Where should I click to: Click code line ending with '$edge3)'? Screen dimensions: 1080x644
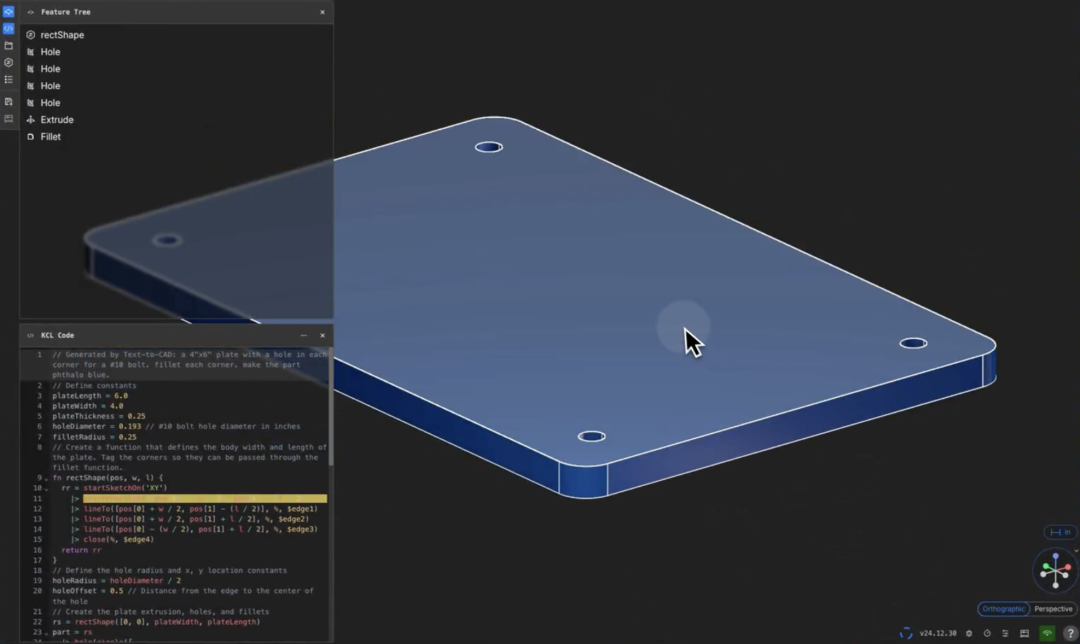click(x=194, y=530)
